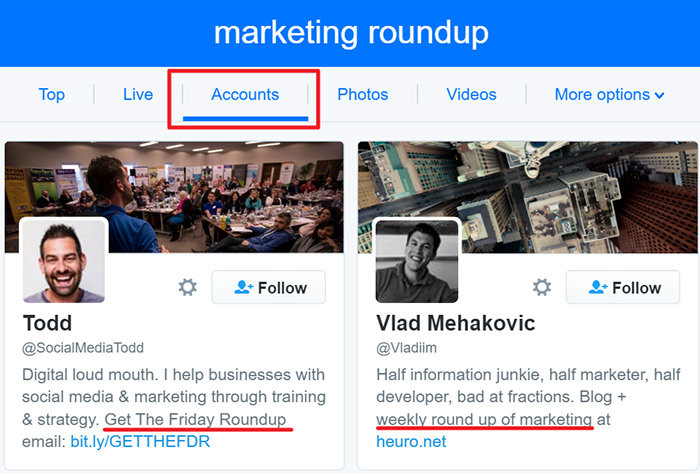Open the Videos tab
Image resolution: width=700 pixels, height=473 pixels.
[471, 95]
